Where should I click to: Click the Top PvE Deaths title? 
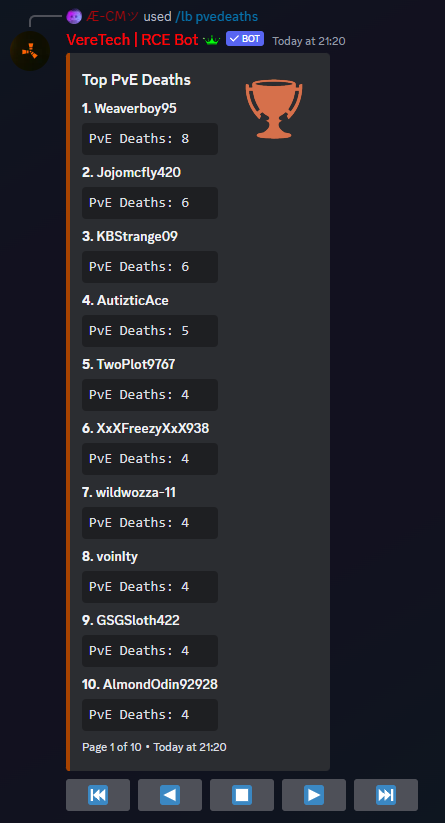[136, 80]
